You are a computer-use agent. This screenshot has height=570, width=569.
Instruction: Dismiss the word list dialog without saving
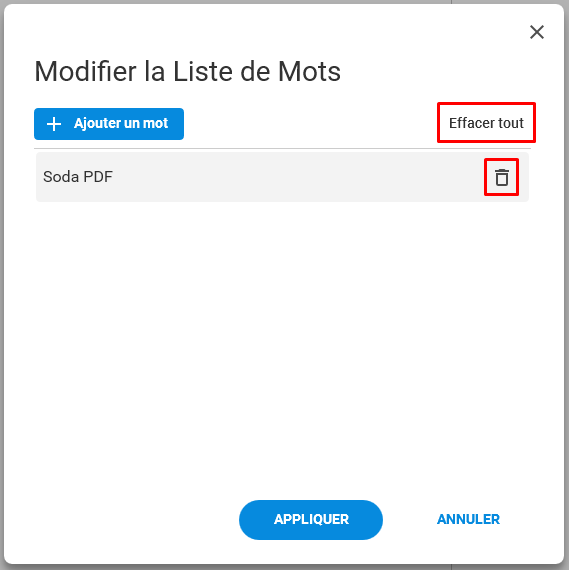(x=468, y=519)
